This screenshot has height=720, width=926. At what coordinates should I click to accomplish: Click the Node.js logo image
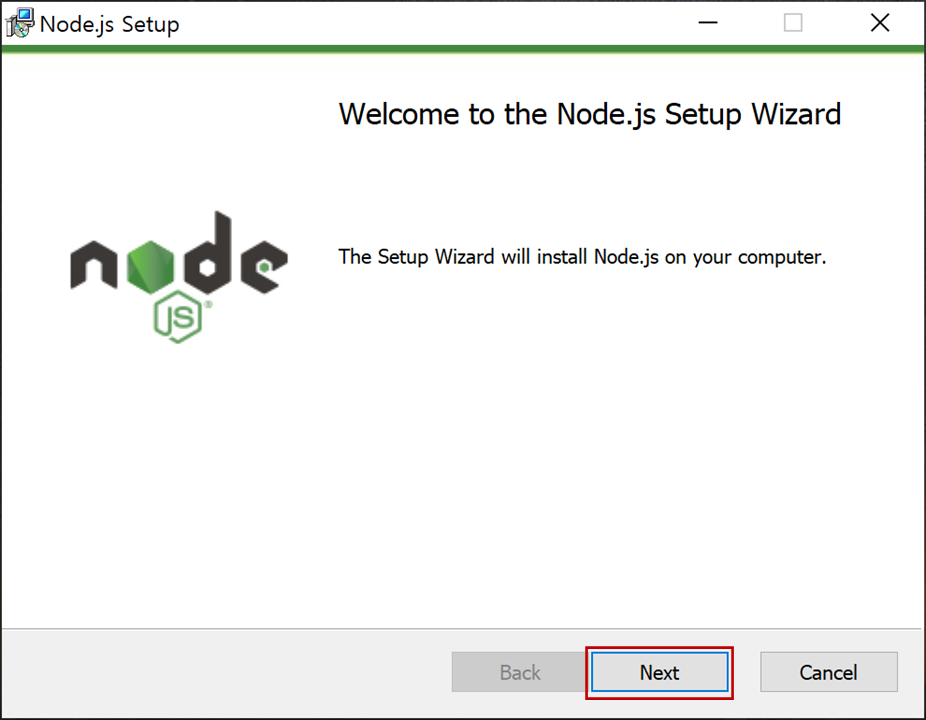point(179,276)
